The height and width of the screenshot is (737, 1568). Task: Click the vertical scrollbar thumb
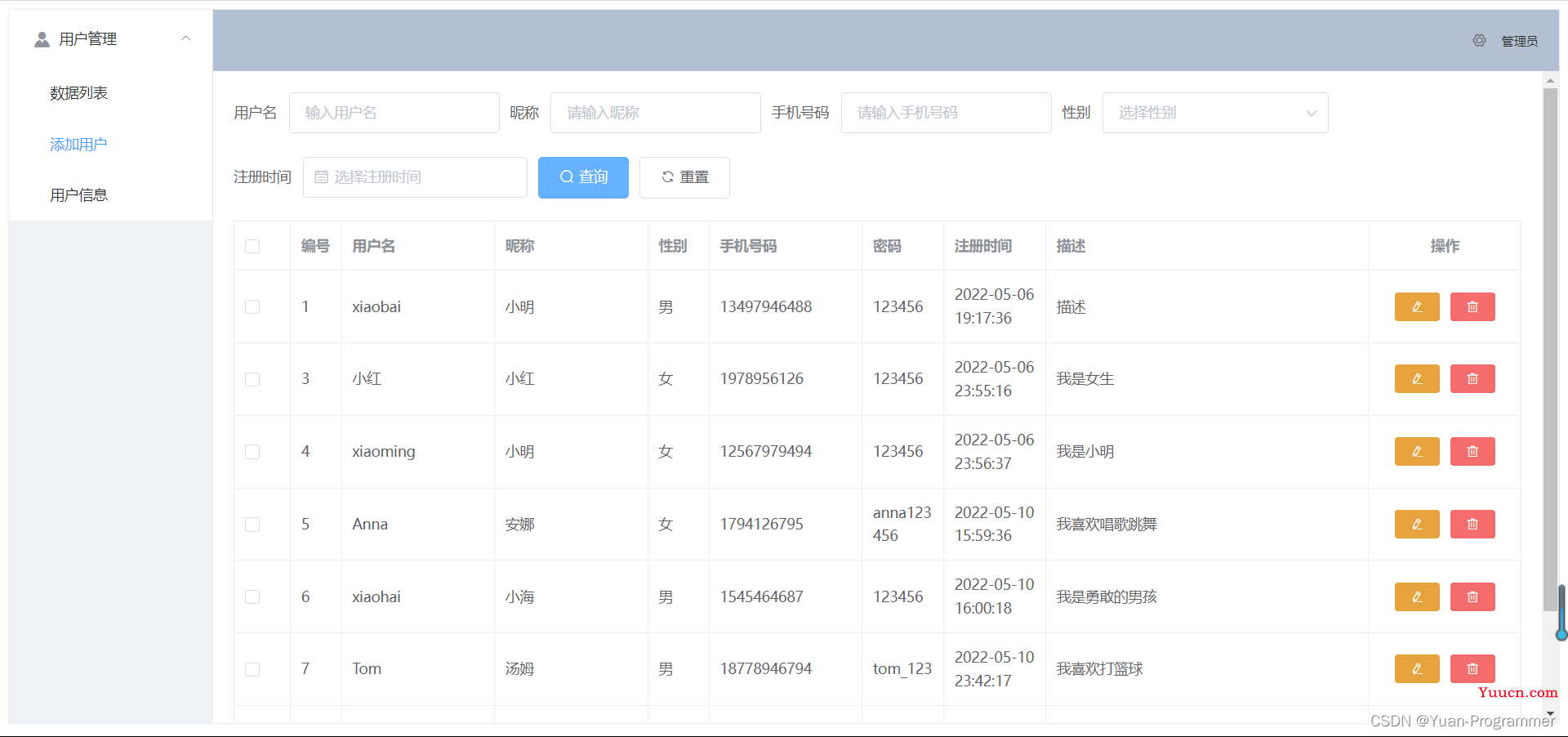point(1550,350)
